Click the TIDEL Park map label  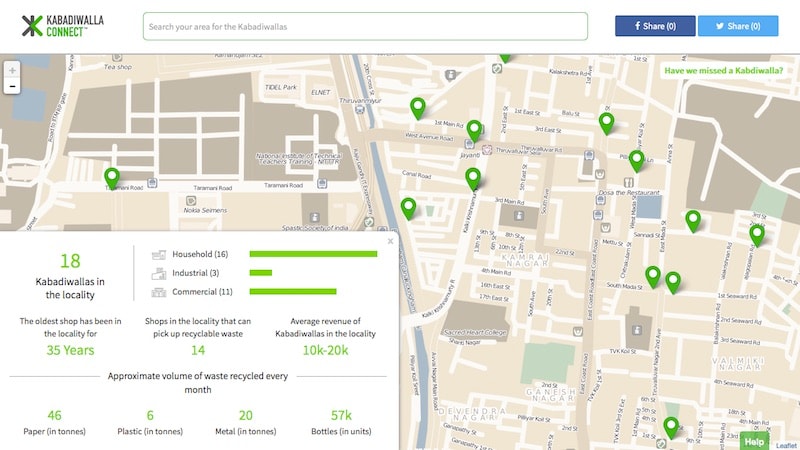pos(281,87)
